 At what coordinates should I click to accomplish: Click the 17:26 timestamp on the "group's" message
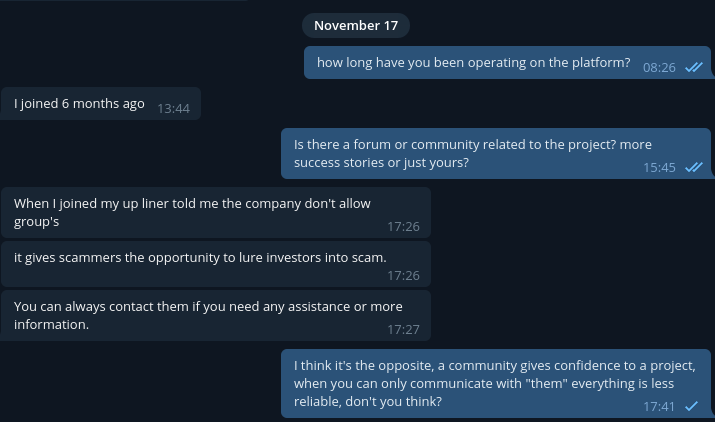pos(403,227)
